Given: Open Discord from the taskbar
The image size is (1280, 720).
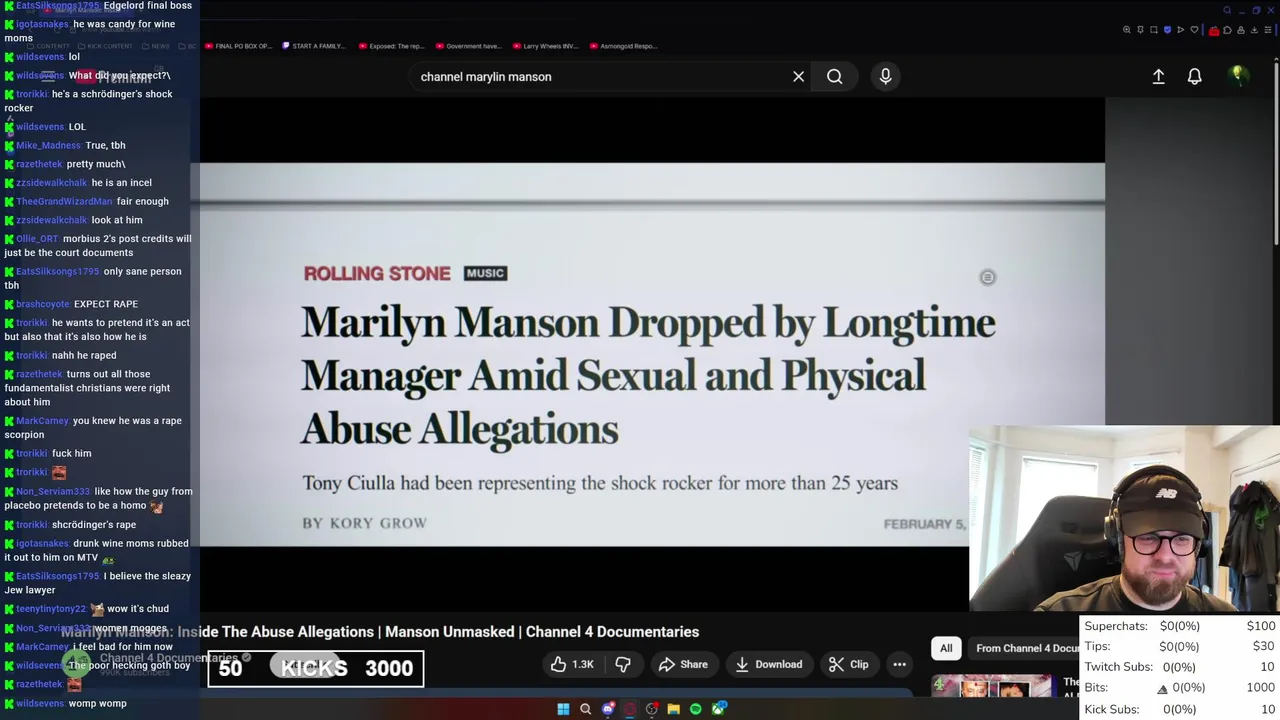Looking at the screenshot, I should (608, 709).
